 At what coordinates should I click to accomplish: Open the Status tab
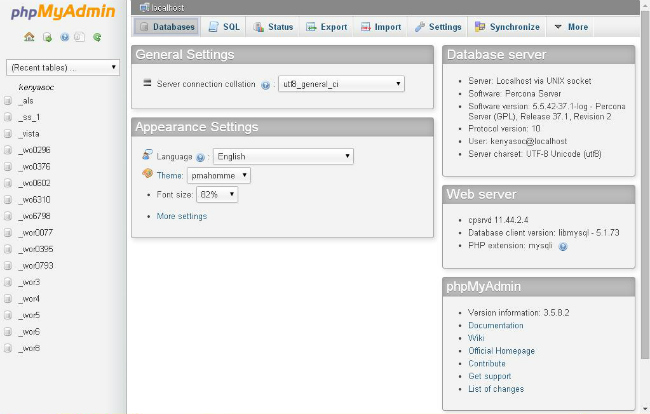pos(273,27)
